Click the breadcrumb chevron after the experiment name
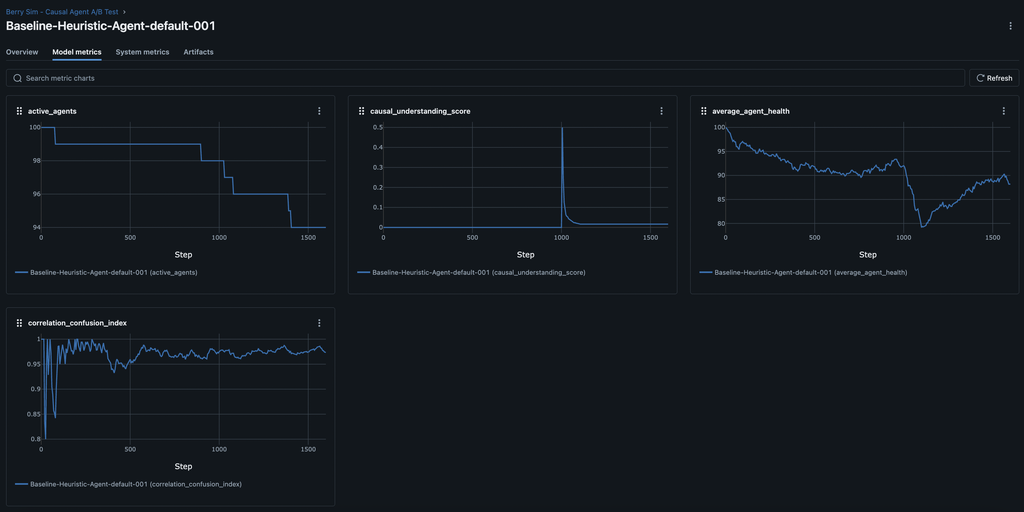Screen dimensions: 1024x512 click(x=124, y=12)
